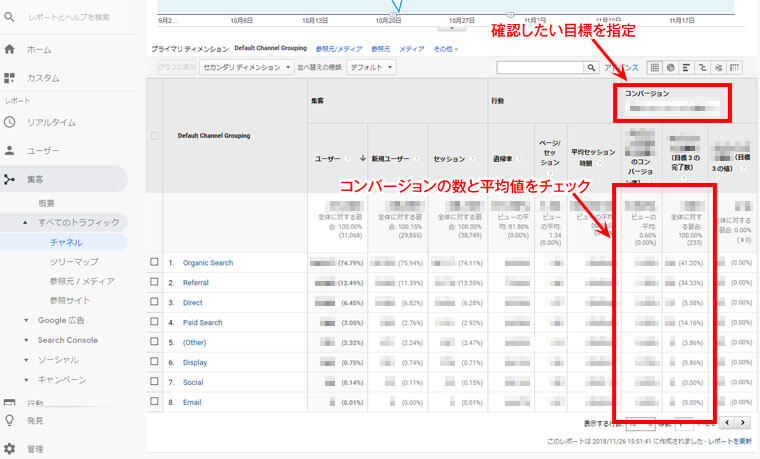Select the 概要 menu item
760x459 pixels.
(47, 203)
